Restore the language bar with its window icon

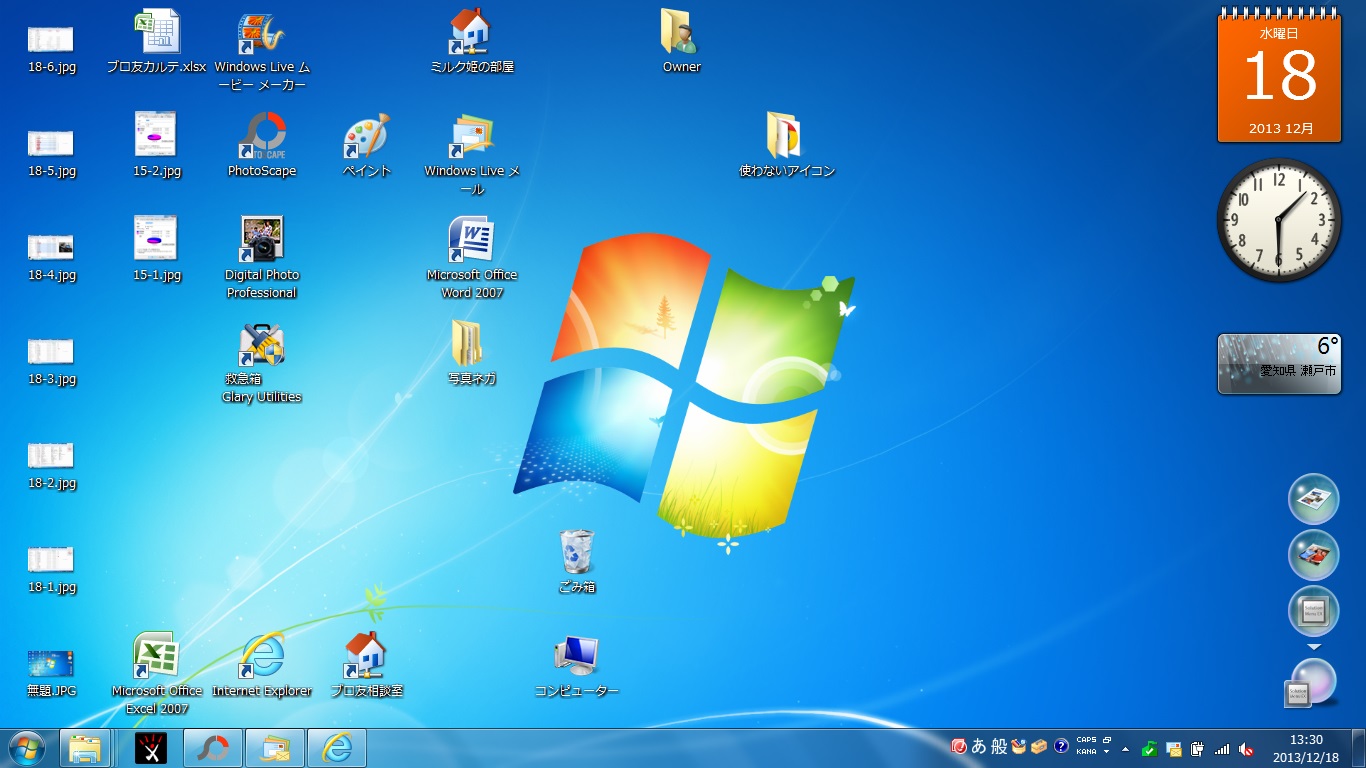(x=1107, y=741)
